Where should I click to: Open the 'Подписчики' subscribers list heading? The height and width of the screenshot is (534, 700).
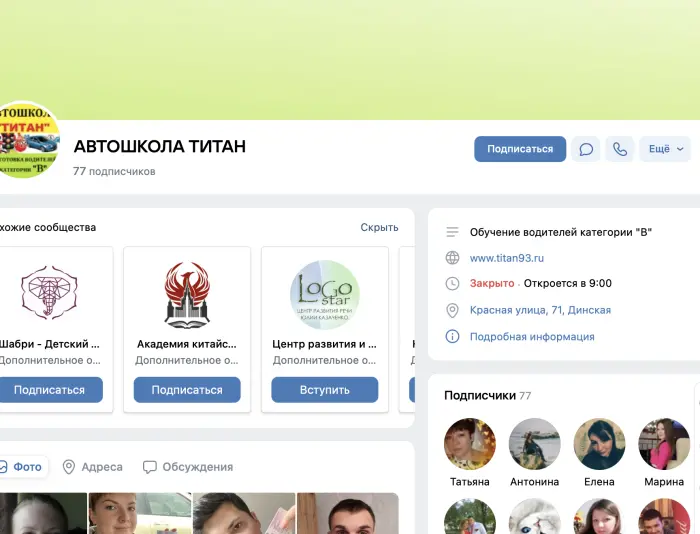(x=480, y=396)
